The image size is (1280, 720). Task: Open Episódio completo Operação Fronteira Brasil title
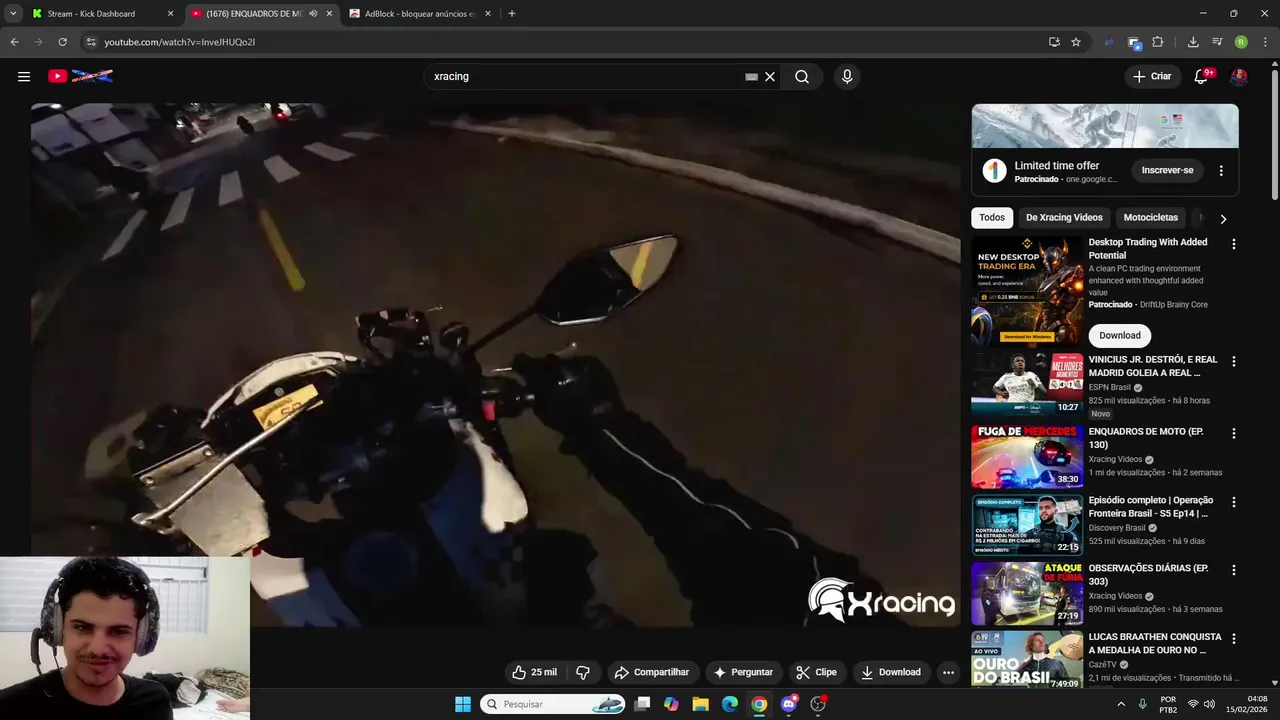1150,506
